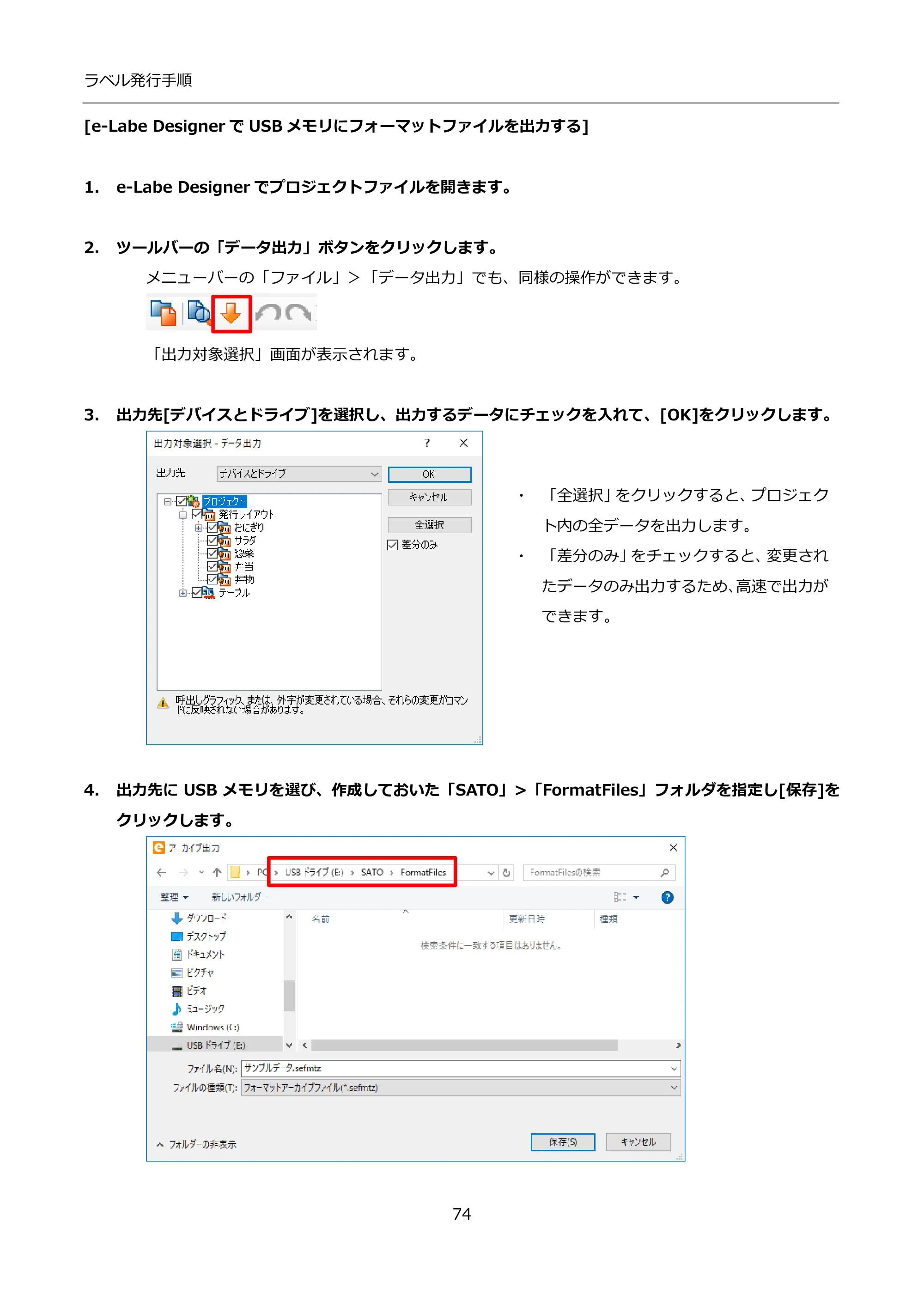Click the sidebar vertical scrollbar thumb
Screen dimensions: 924x1307
point(289,996)
